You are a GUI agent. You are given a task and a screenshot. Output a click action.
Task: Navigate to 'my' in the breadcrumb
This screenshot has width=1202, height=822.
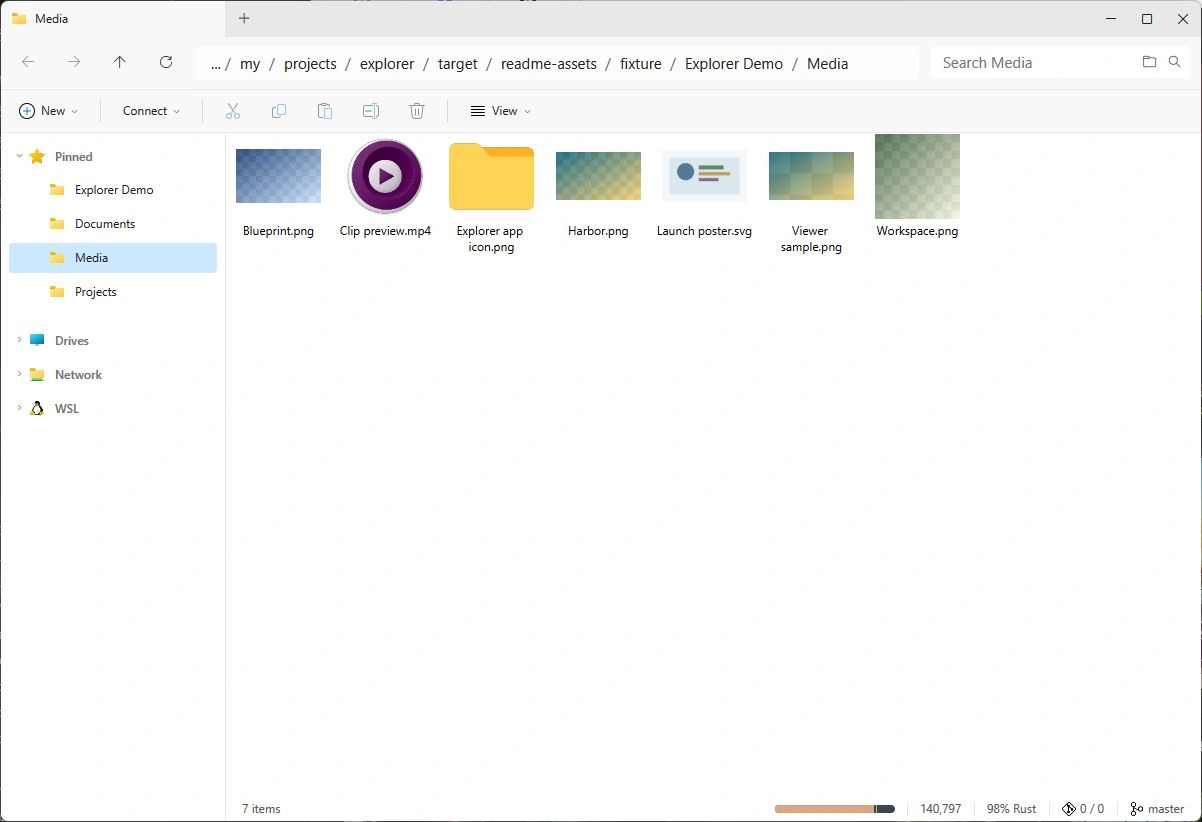[250, 63]
